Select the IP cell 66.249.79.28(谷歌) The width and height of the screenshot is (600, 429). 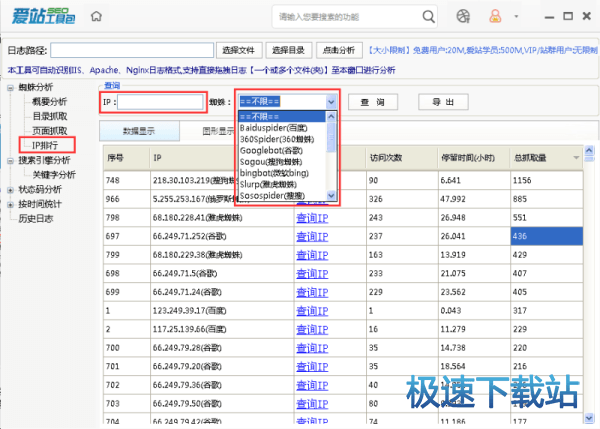pos(222,348)
